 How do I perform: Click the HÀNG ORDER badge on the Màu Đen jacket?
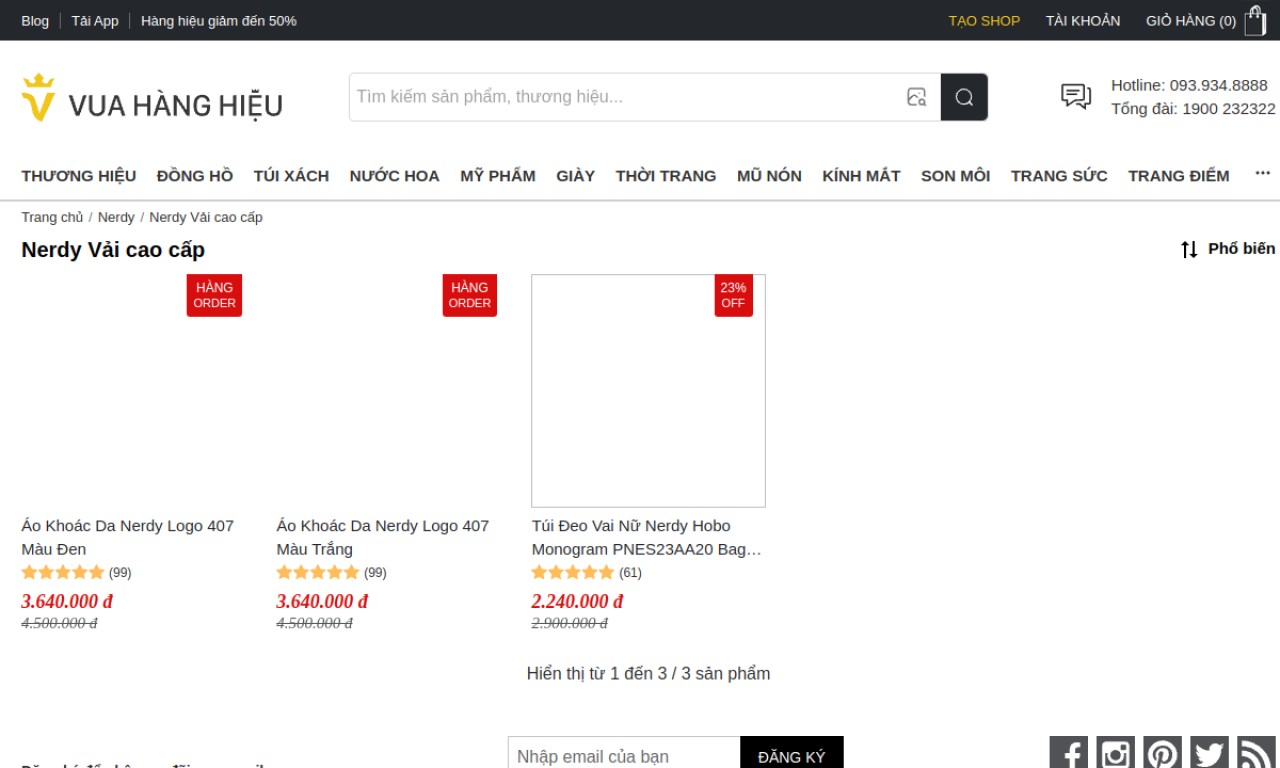coord(215,295)
